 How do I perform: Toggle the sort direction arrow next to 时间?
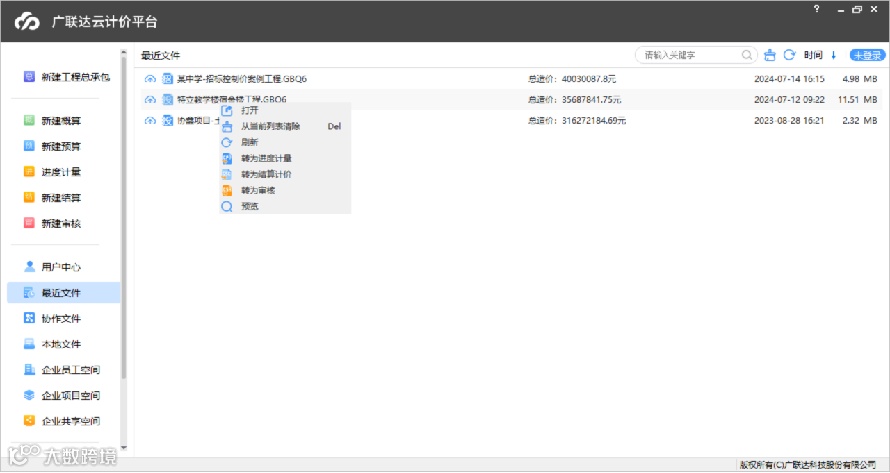pos(834,55)
